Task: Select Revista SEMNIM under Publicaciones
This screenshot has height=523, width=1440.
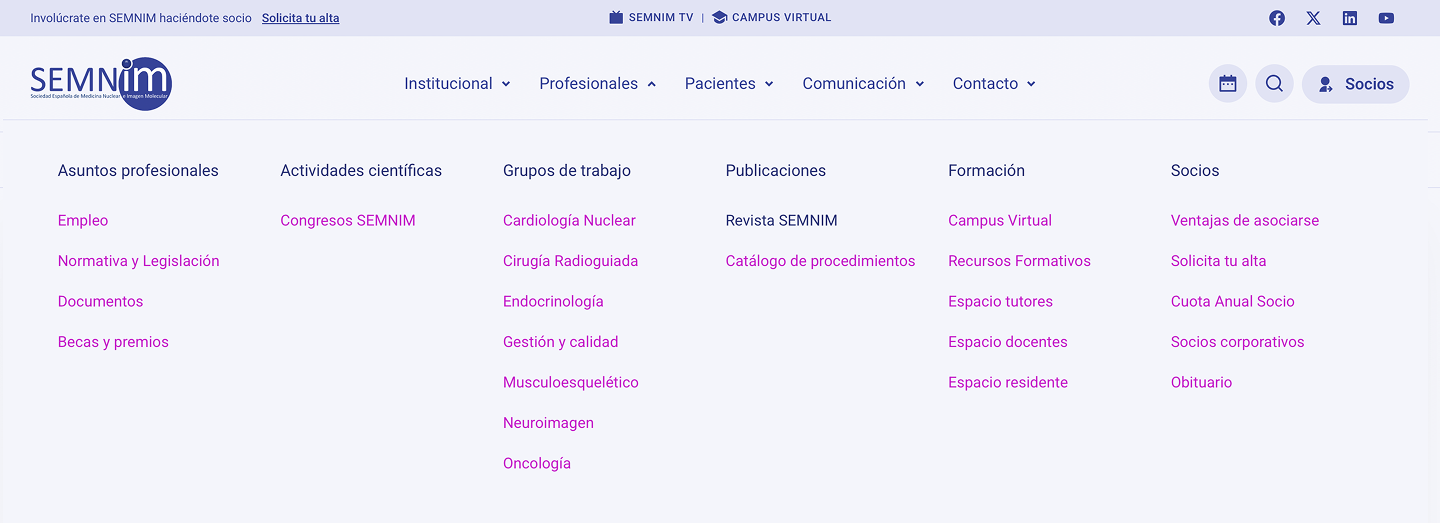Action: click(x=781, y=221)
